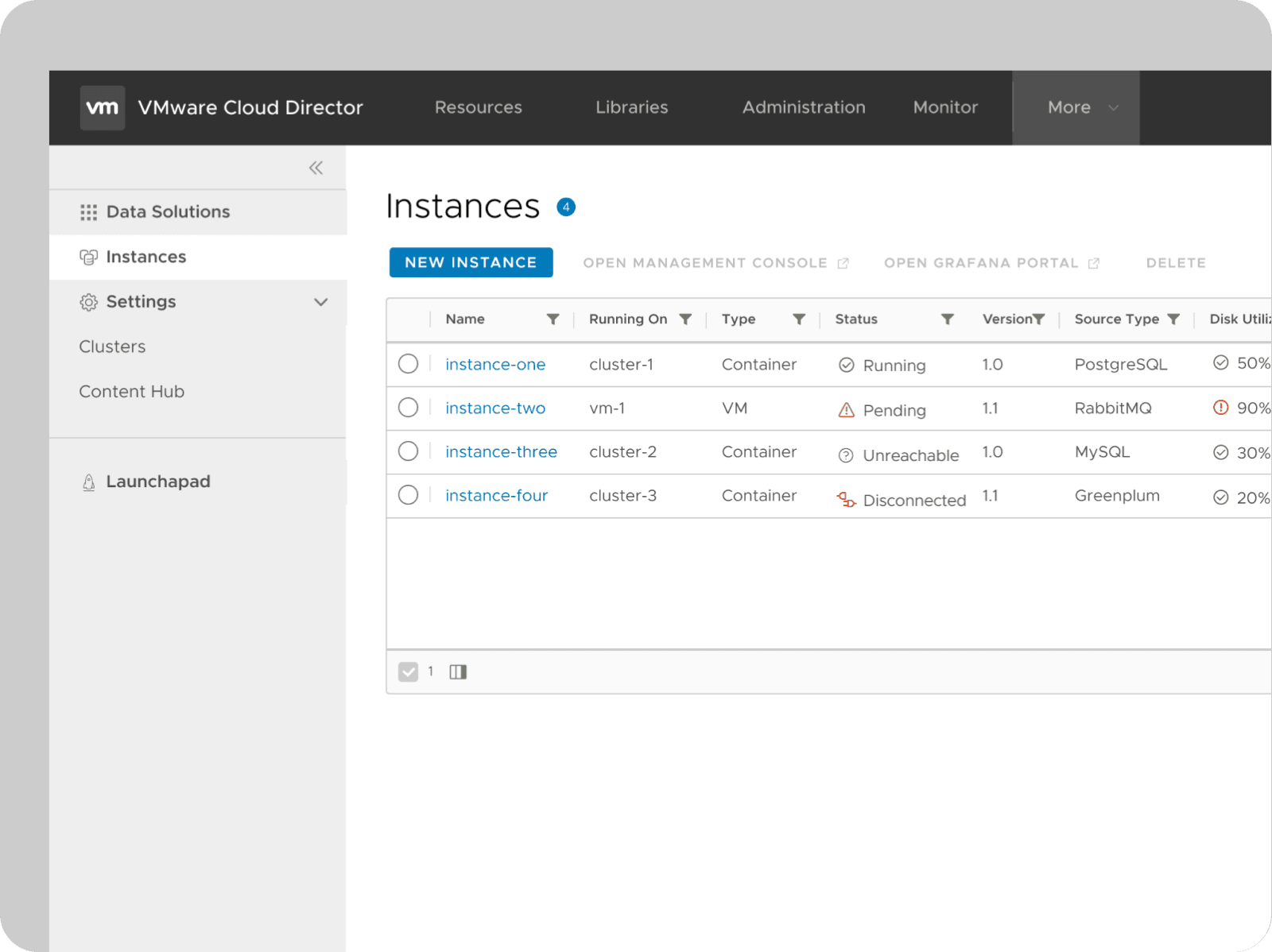Open the instance-one link
The height and width of the screenshot is (952, 1272).
495,365
